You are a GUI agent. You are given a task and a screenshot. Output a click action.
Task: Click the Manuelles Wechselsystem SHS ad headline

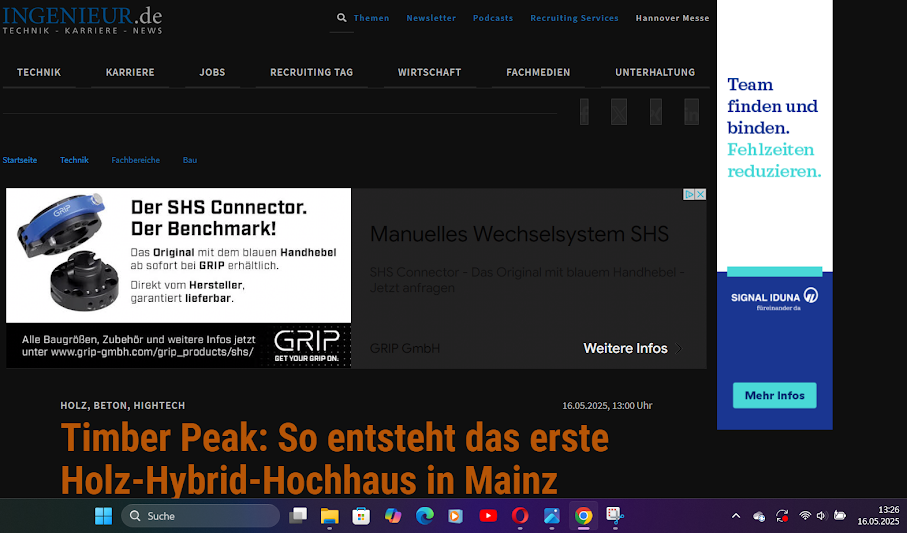click(519, 234)
